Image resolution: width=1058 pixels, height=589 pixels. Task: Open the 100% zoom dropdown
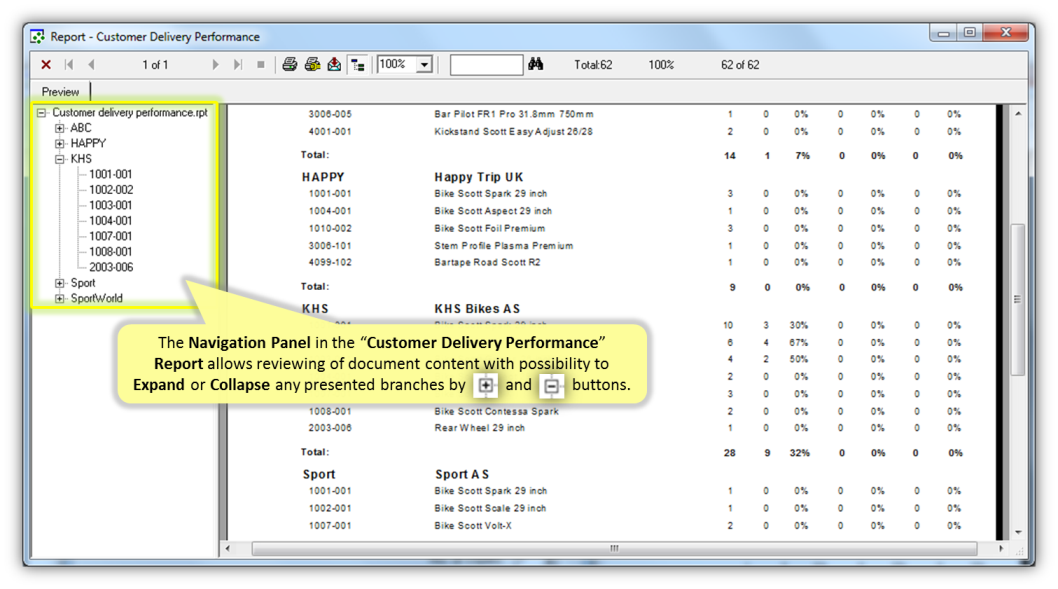[424, 65]
